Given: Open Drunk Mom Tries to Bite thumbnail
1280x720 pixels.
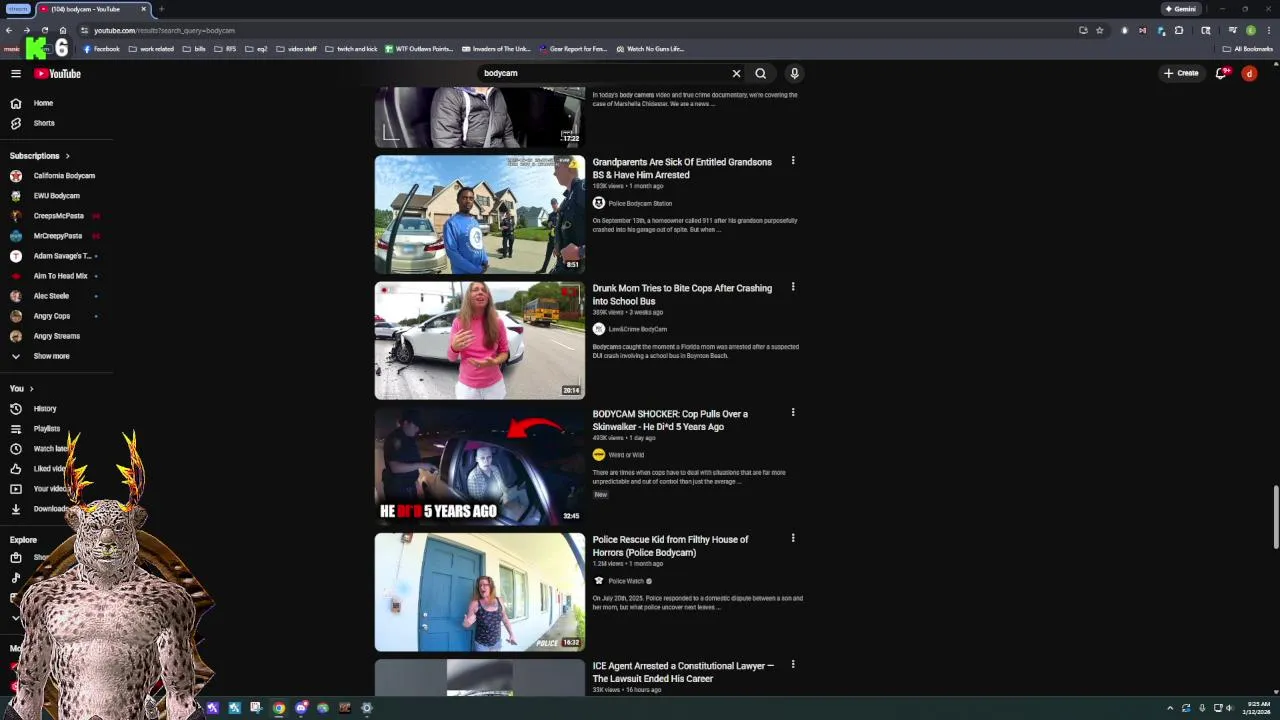Looking at the screenshot, I should tap(480, 340).
